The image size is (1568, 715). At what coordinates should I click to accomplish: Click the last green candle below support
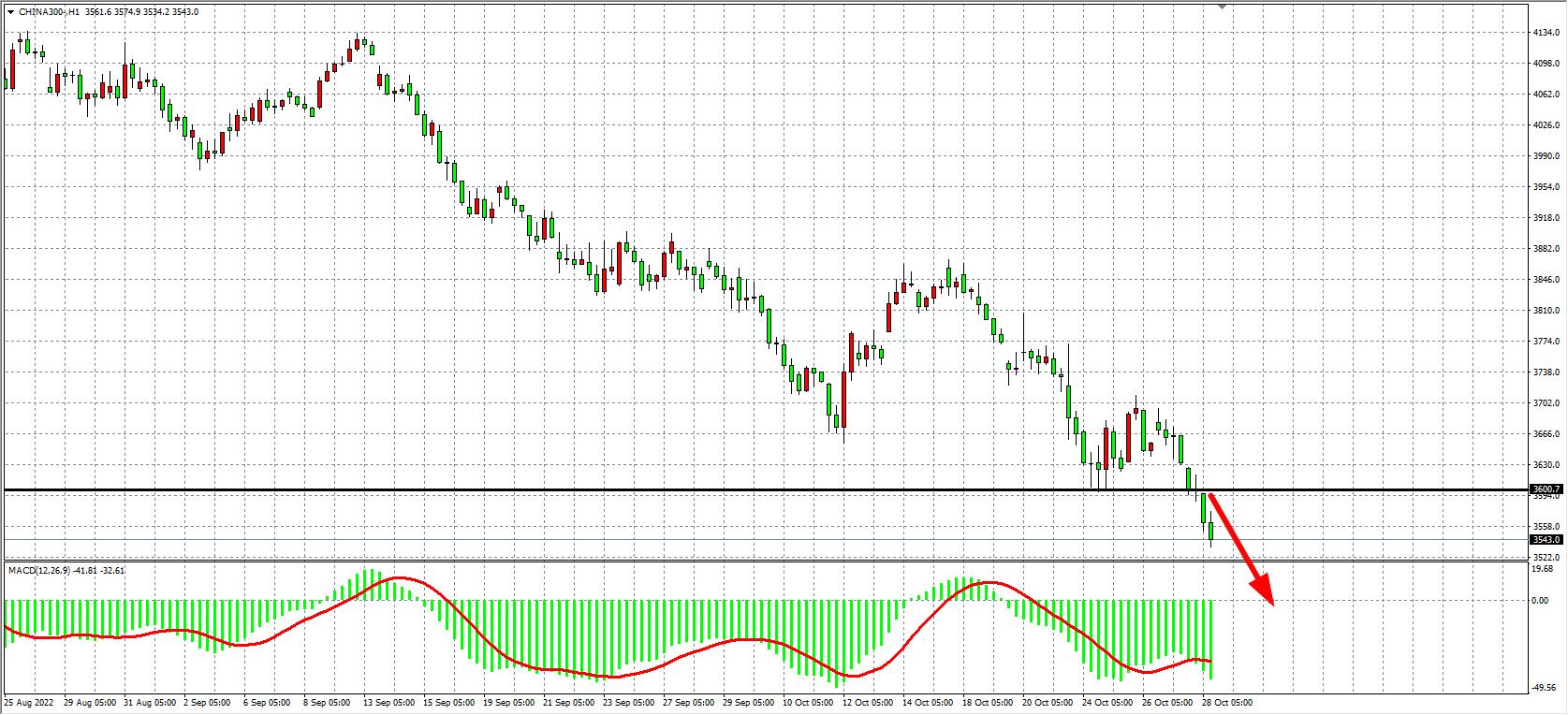tap(1211, 532)
